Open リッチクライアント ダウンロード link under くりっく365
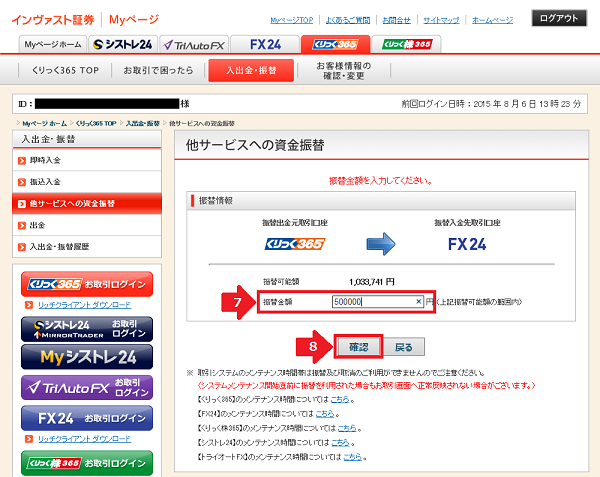Image resolution: width=600 pixels, height=477 pixels. coord(85,305)
